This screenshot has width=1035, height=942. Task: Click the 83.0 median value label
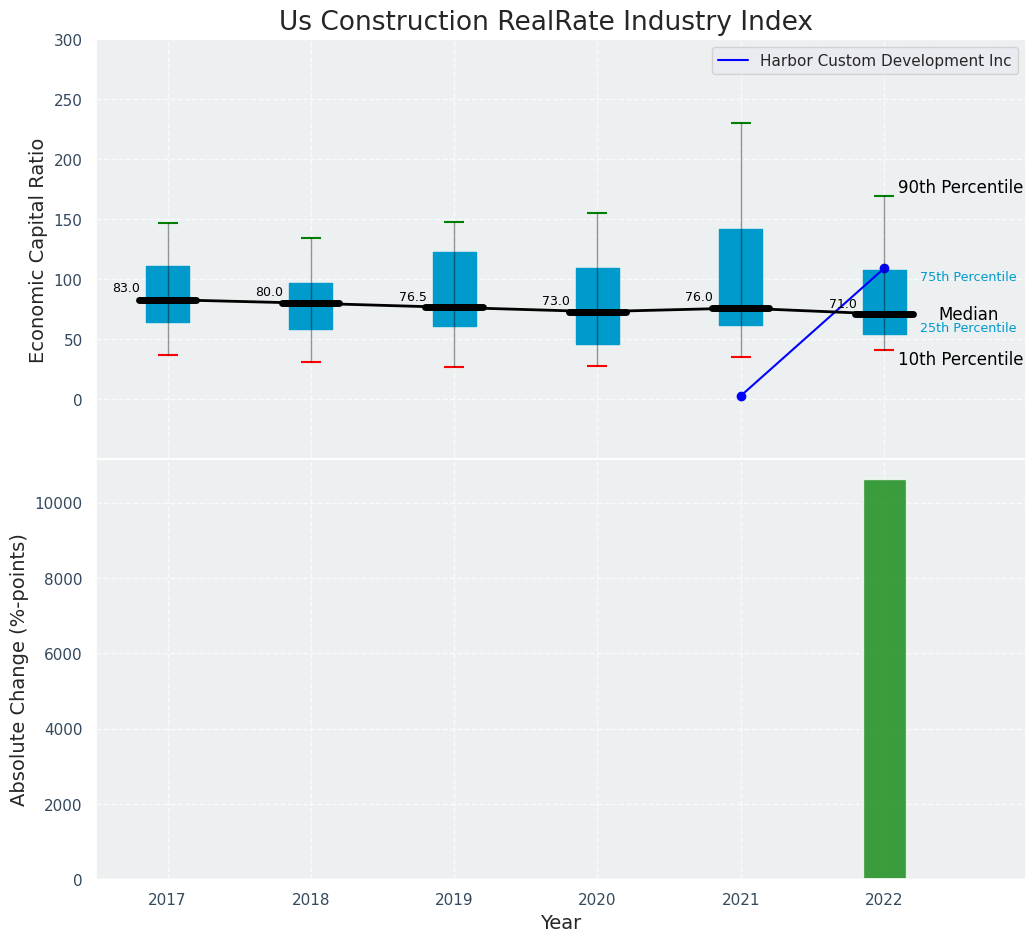pyautogui.click(x=126, y=288)
